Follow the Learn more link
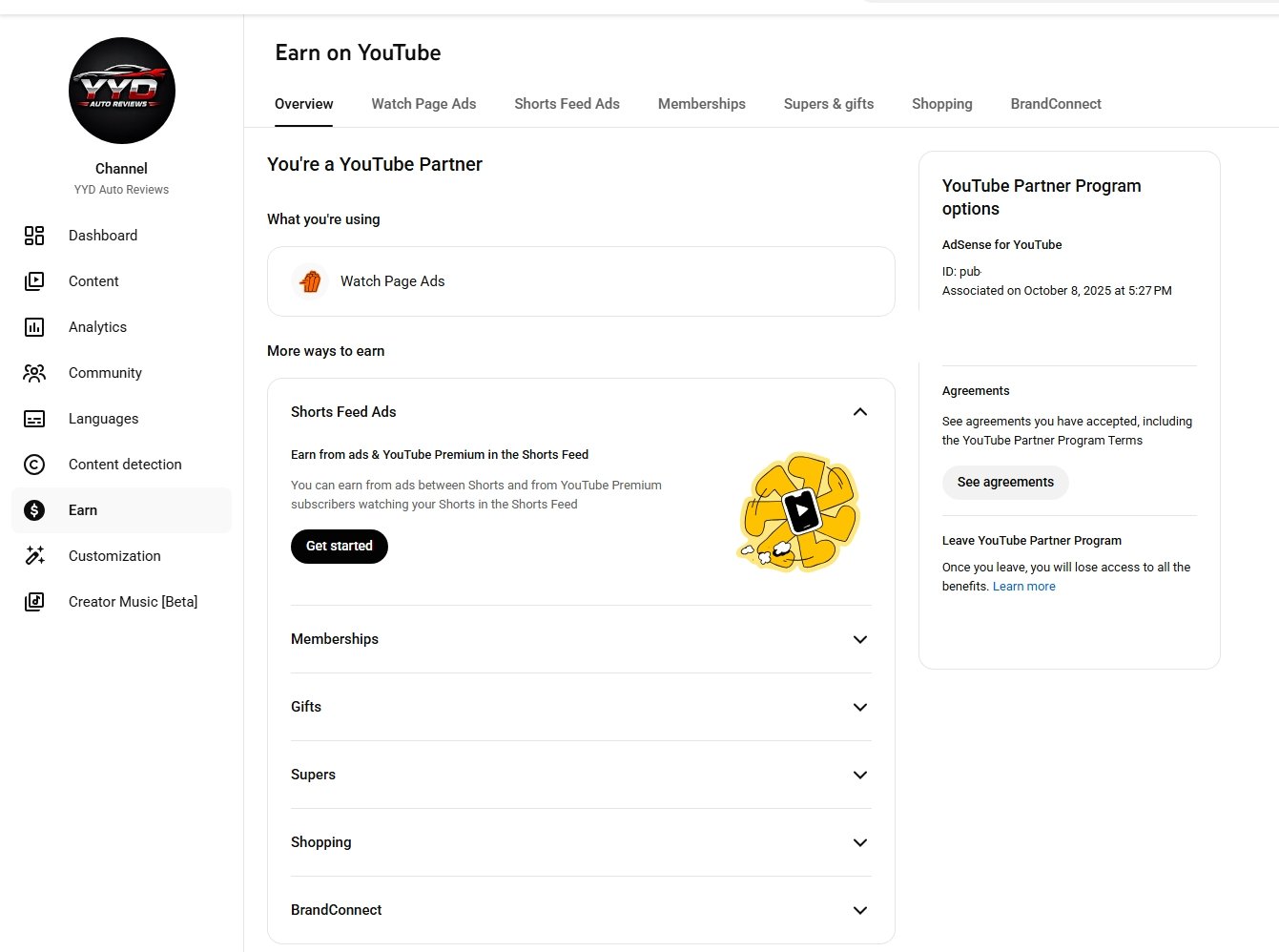The image size is (1279, 952). click(x=1023, y=587)
